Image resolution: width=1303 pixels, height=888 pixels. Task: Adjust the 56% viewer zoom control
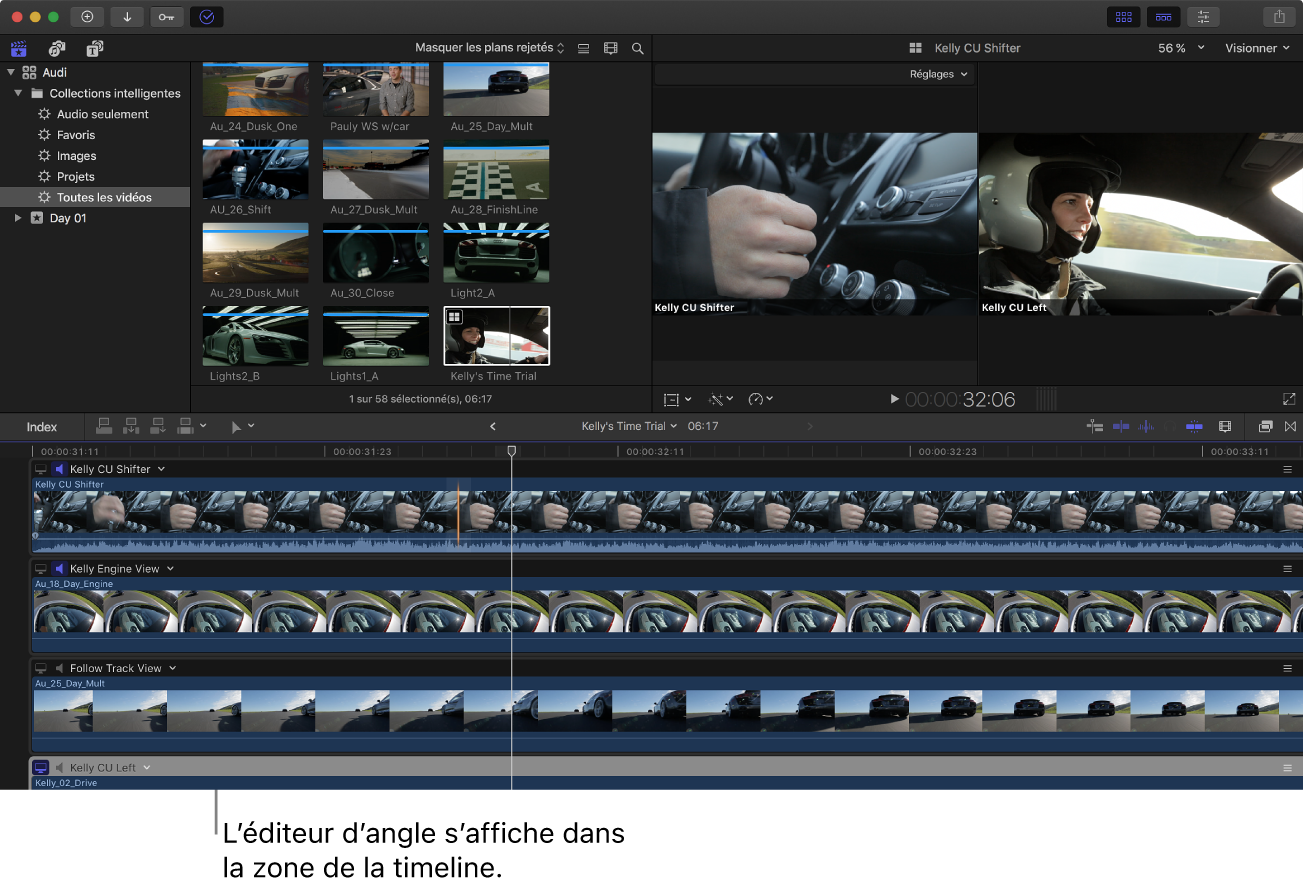[x=1180, y=47]
